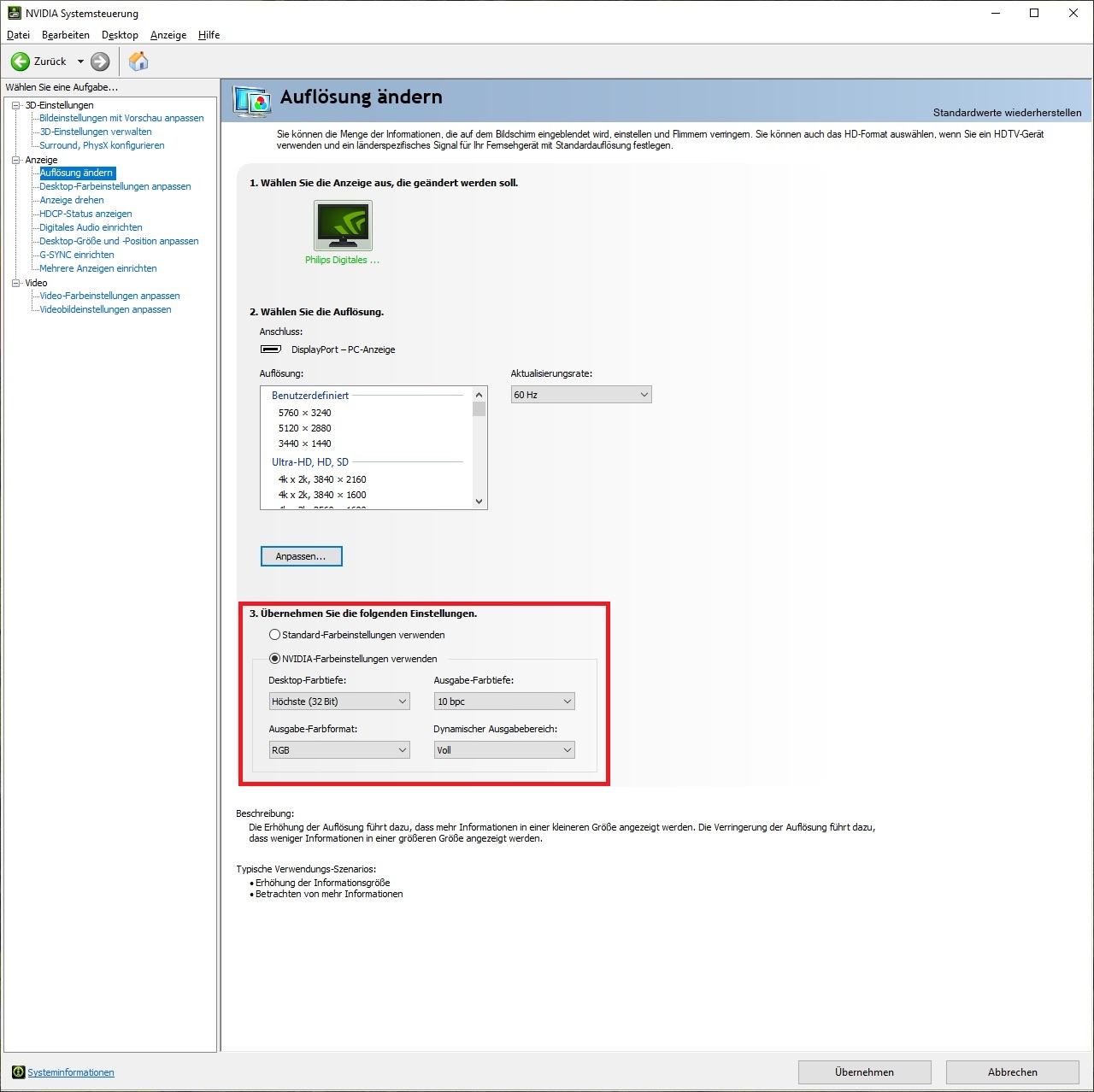The image size is (1094, 1092).
Task: Open the Desktop menu
Action: point(120,35)
